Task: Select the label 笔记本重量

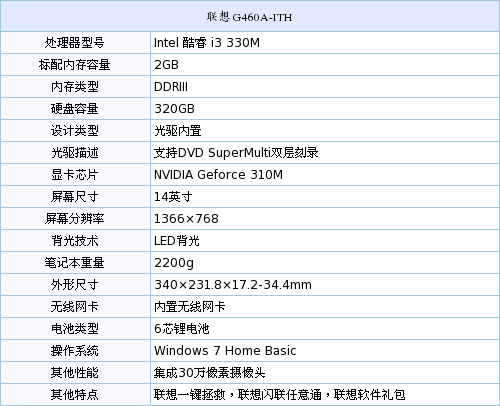Action: (75, 263)
